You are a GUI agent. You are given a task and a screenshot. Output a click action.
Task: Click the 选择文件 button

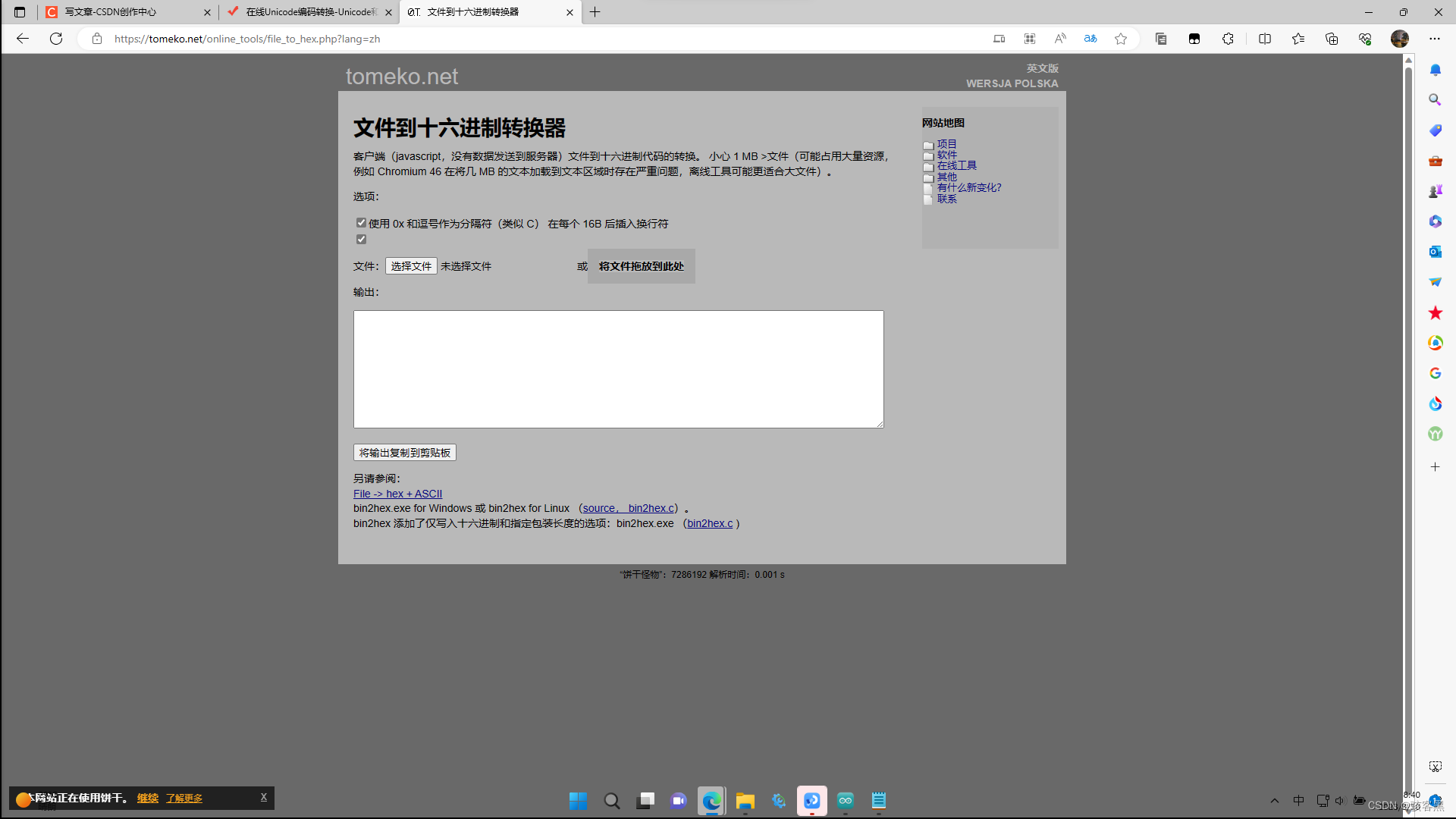(x=411, y=266)
